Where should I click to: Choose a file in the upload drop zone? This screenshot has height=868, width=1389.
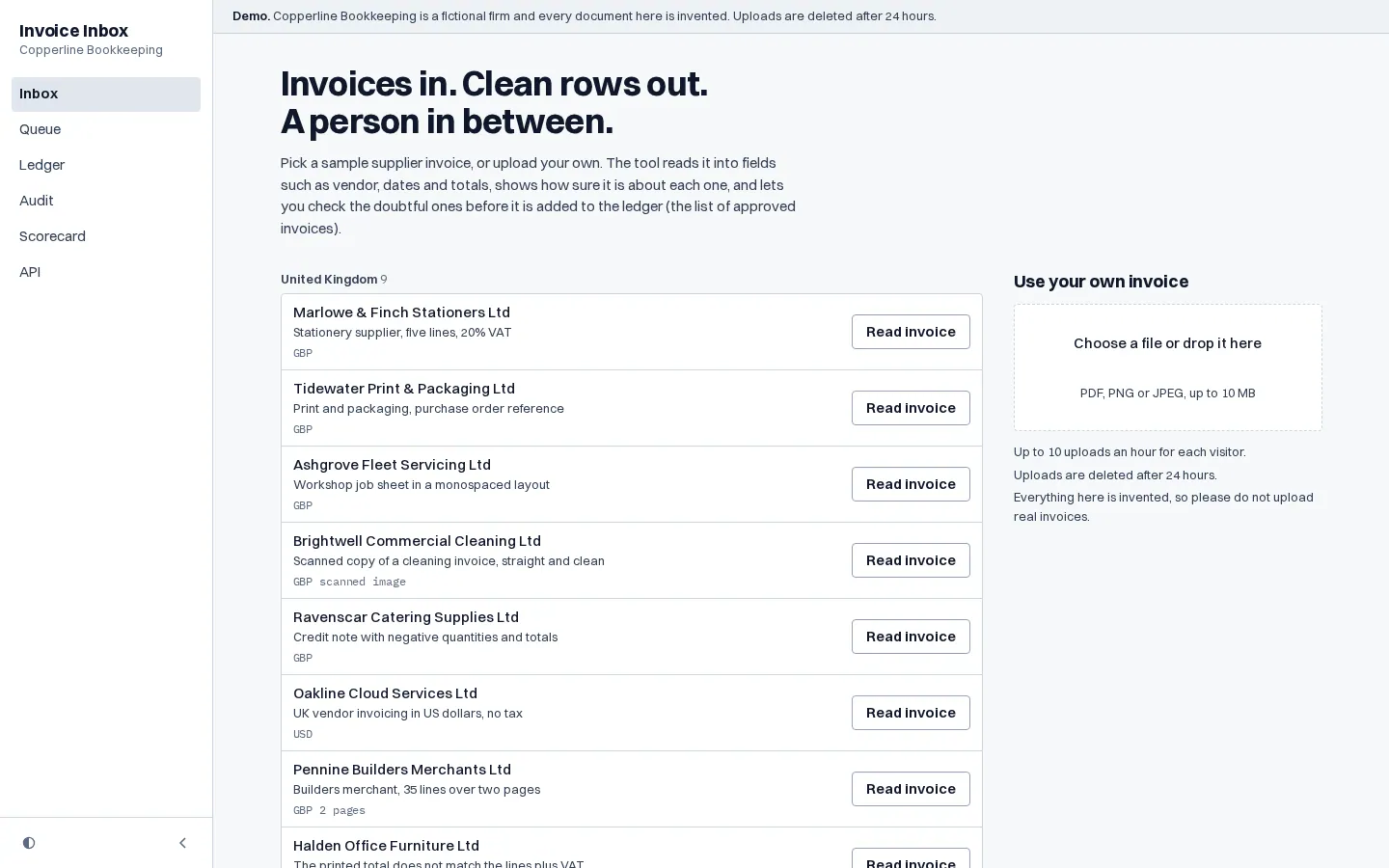coord(1167,367)
